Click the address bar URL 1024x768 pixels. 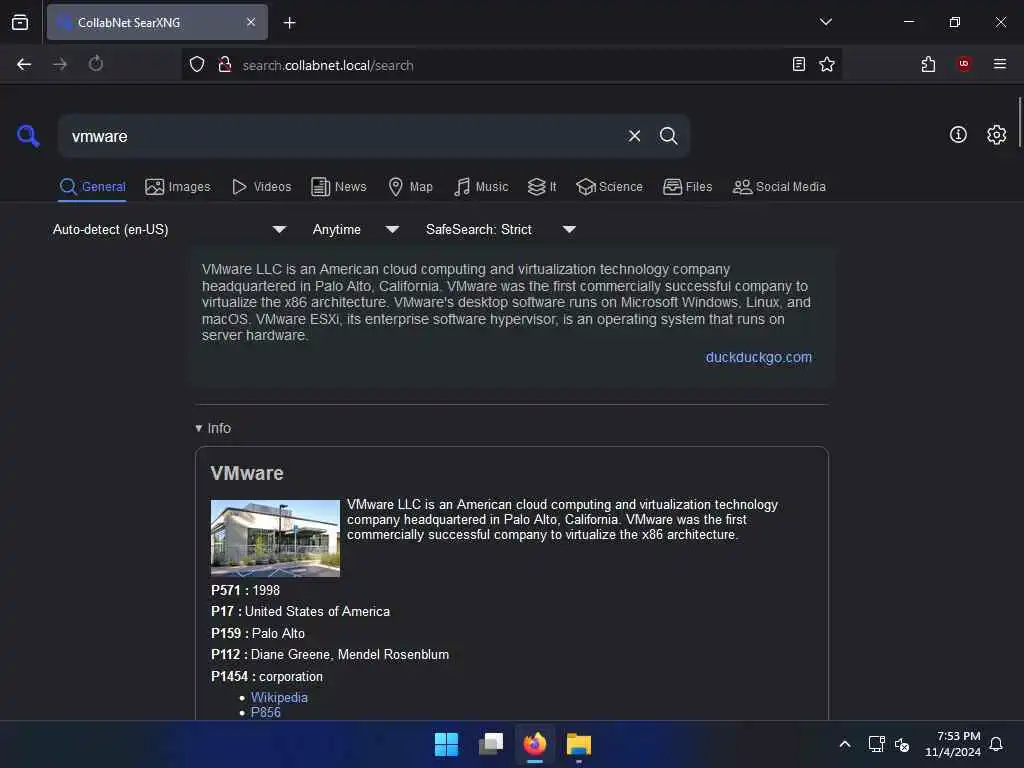click(328, 65)
